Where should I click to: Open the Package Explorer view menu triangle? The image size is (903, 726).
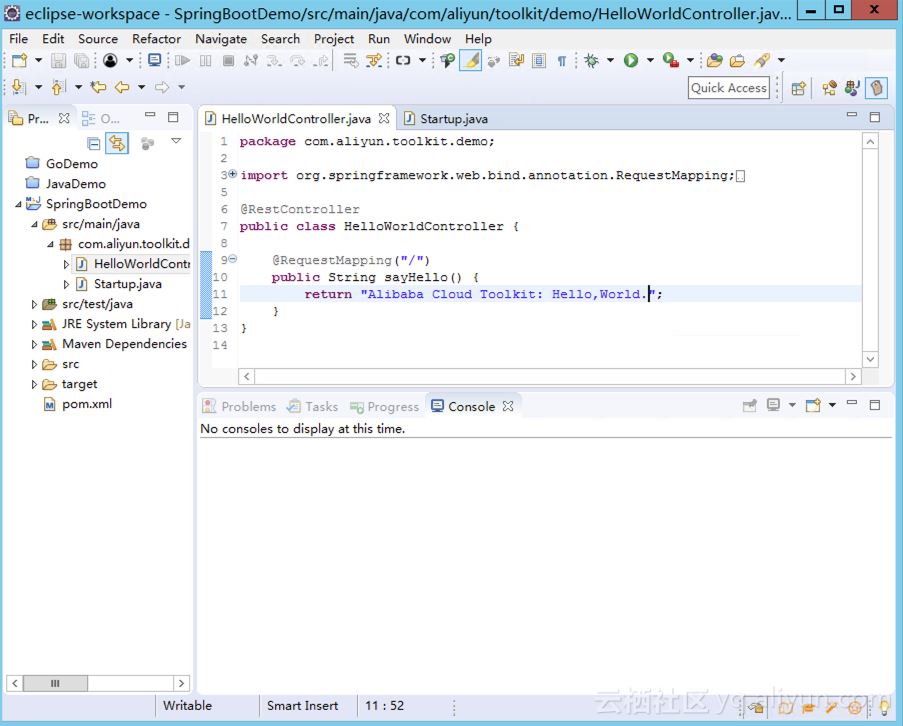[176, 141]
